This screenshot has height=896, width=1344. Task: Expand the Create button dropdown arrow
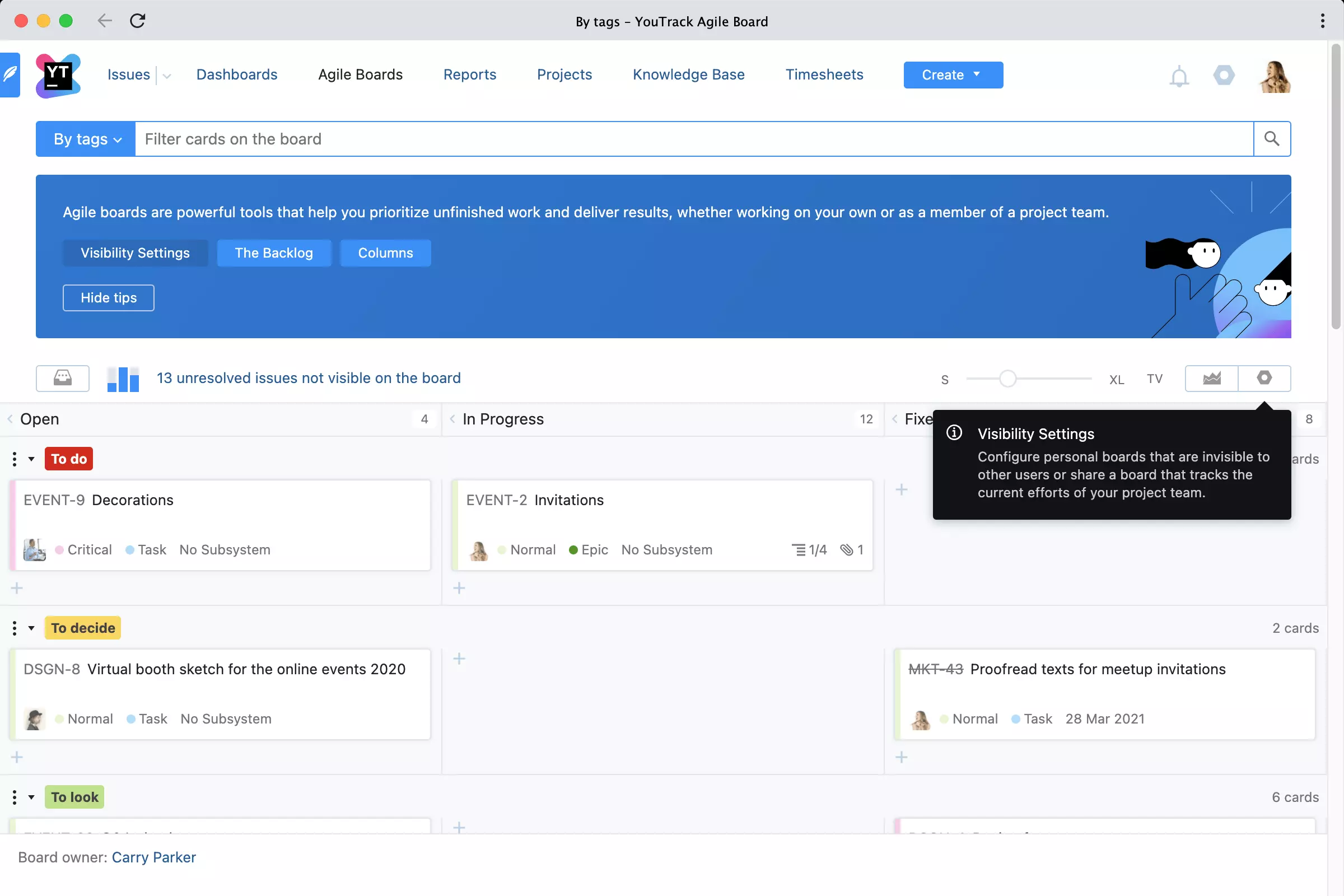[979, 75]
